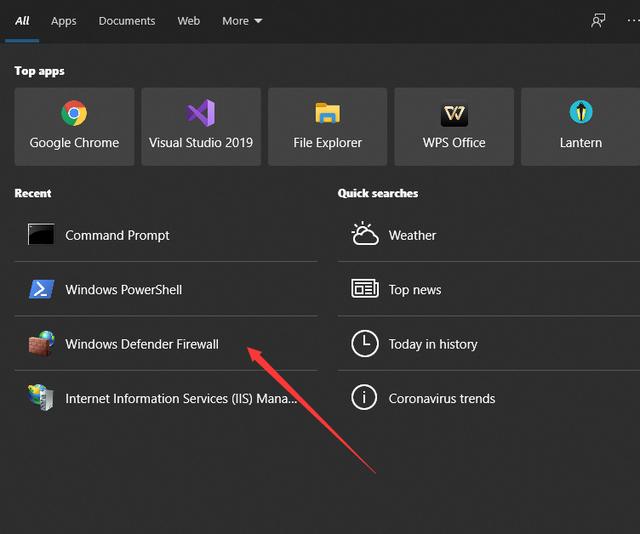Launch WPS Office from Top apps
The width and height of the screenshot is (640, 534).
pyautogui.click(x=454, y=126)
